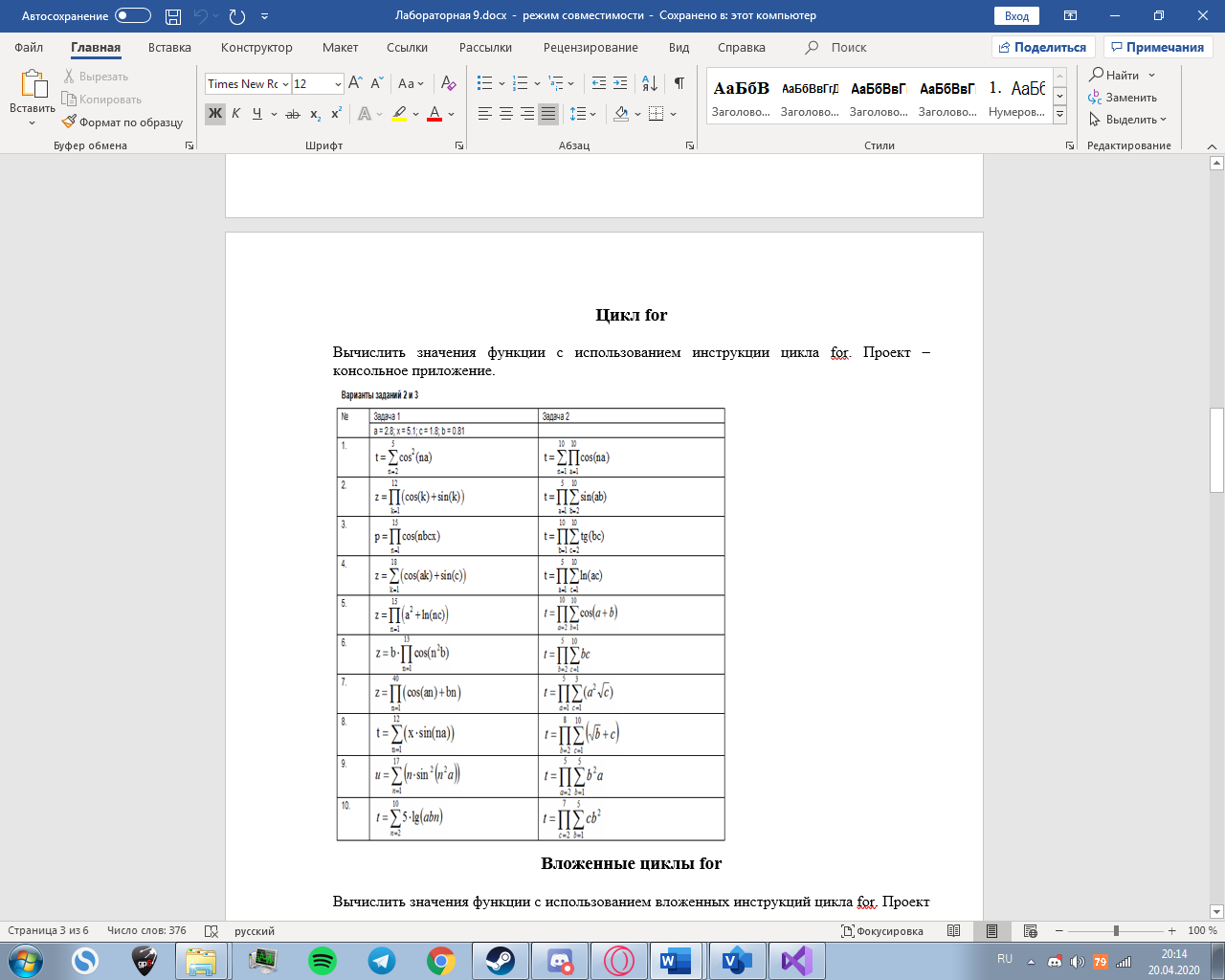This screenshot has width=1225, height=980.
Task: Click the Copy (Копировать) command
Action: click(x=101, y=100)
